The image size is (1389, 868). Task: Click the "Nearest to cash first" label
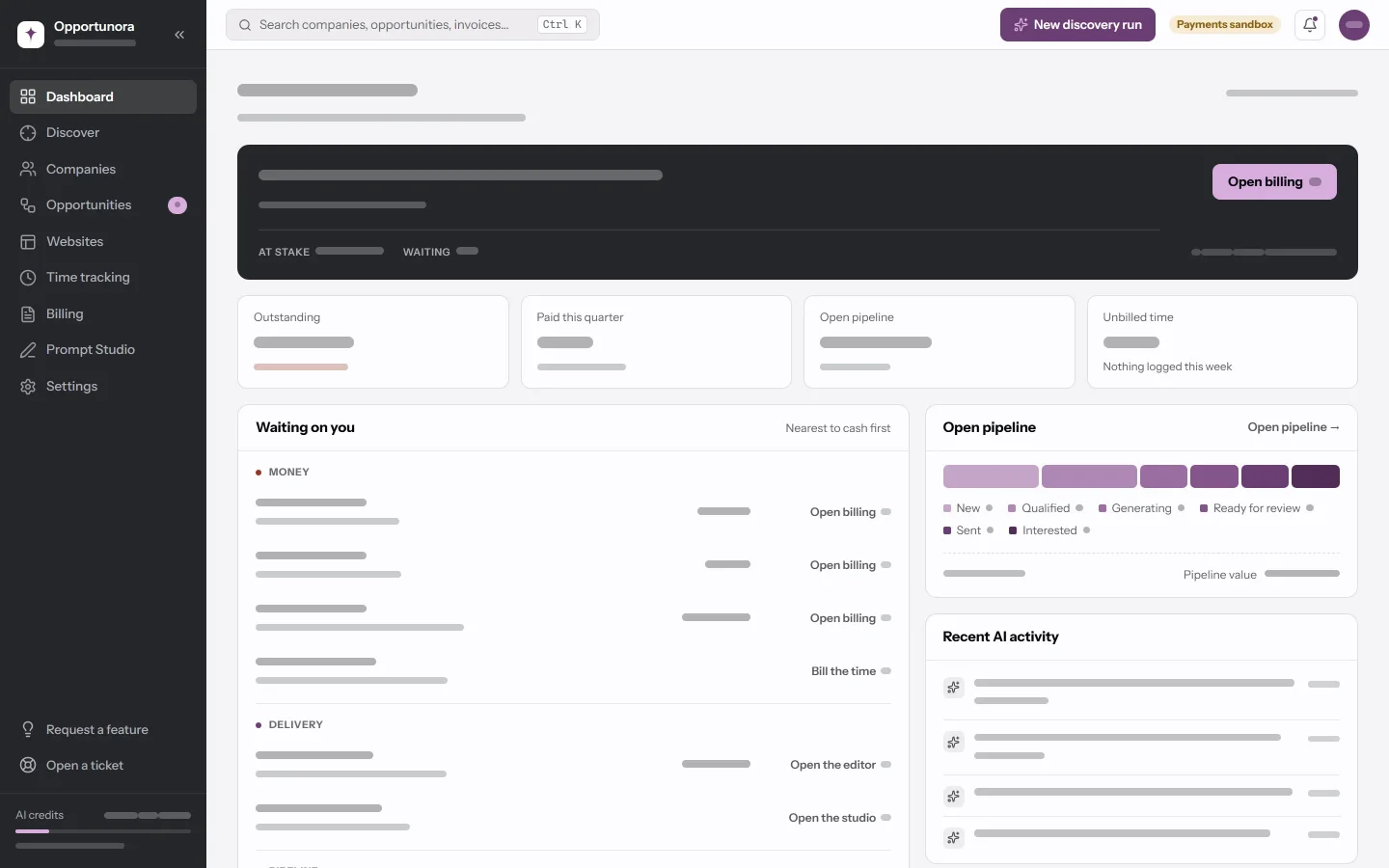(x=838, y=428)
